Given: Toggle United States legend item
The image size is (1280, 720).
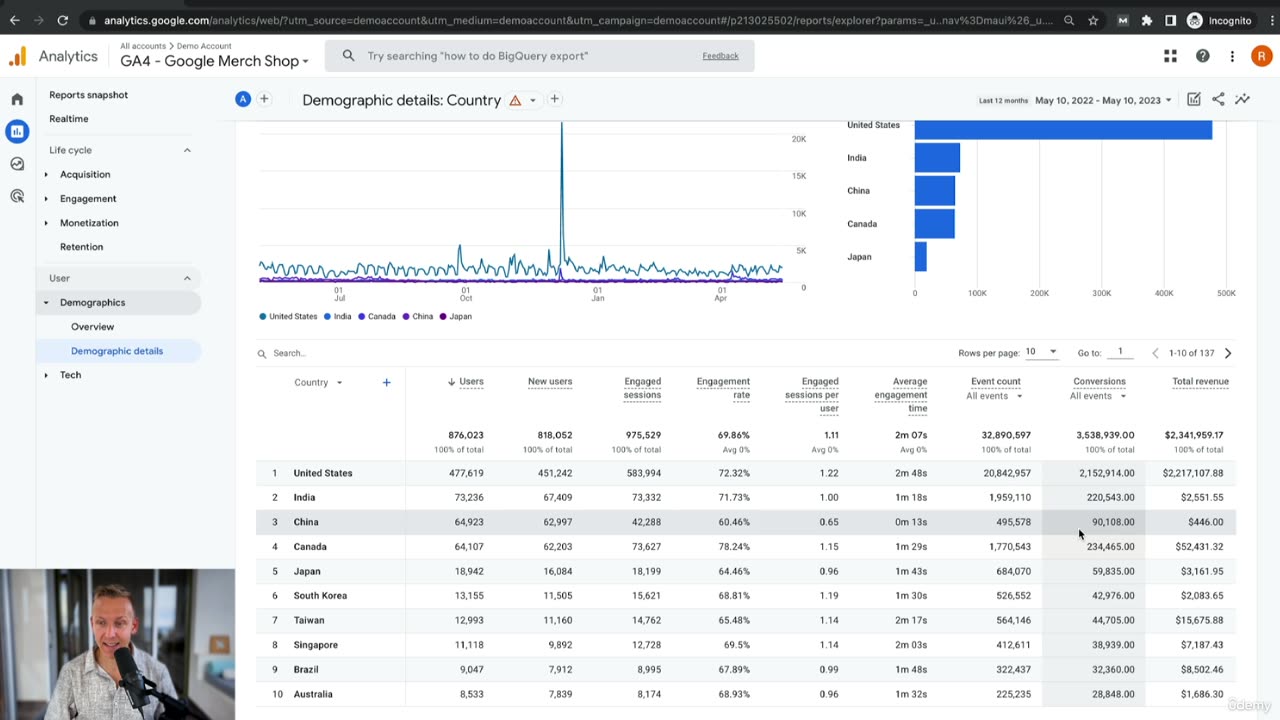Looking at the screenshot, I should pyautogui.click(x=288, y=316).
